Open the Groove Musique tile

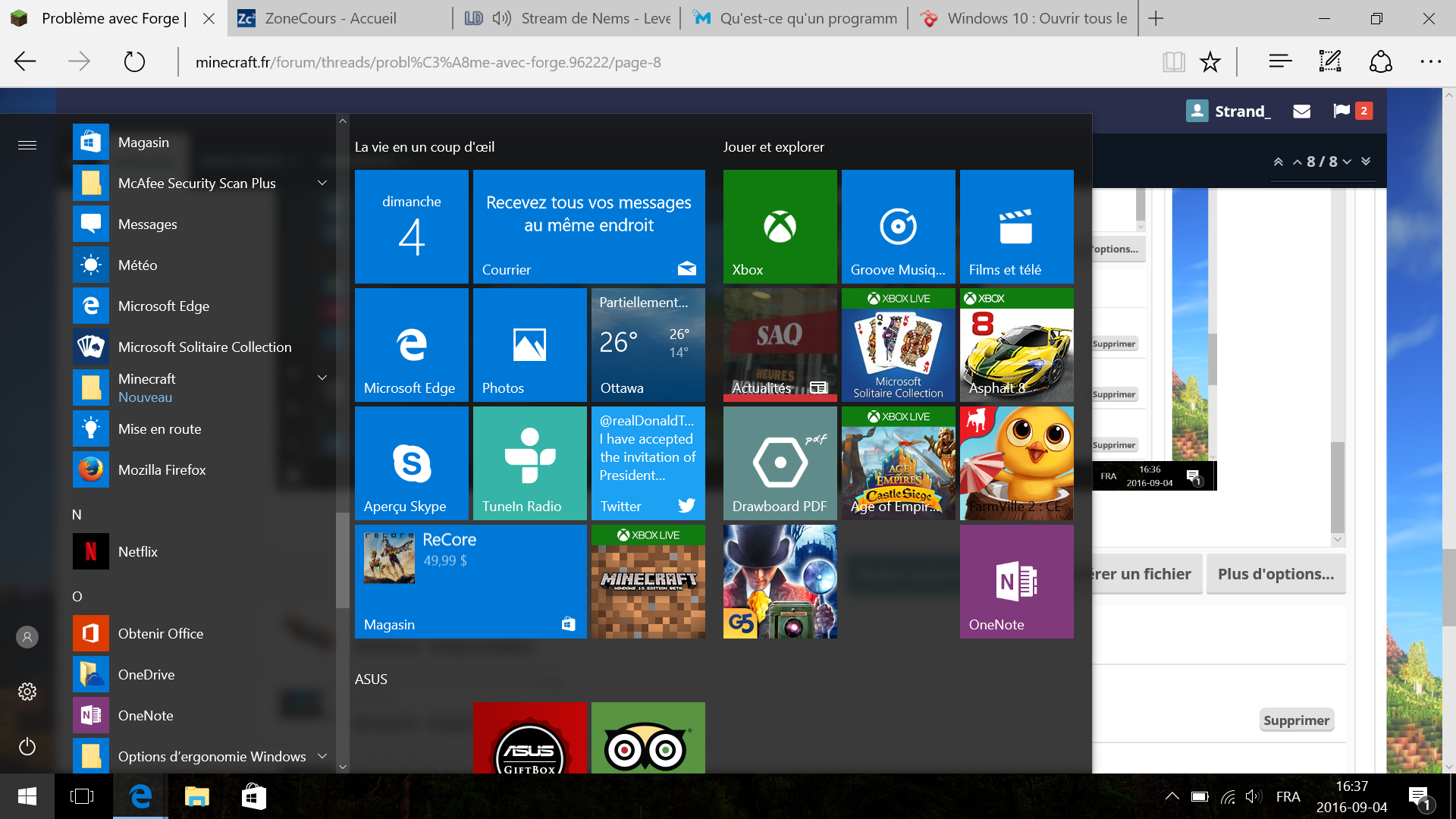click(x=898, y=226)
